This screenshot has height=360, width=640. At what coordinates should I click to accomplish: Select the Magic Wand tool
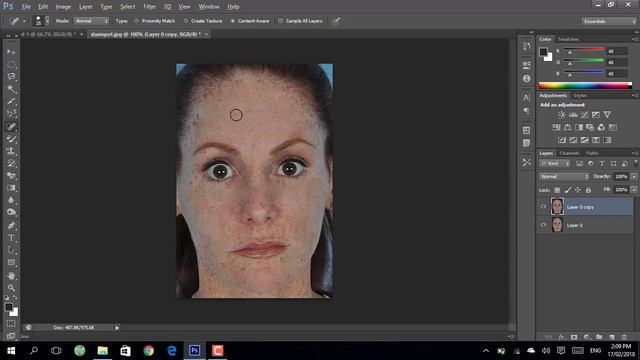tap(11, 89)
